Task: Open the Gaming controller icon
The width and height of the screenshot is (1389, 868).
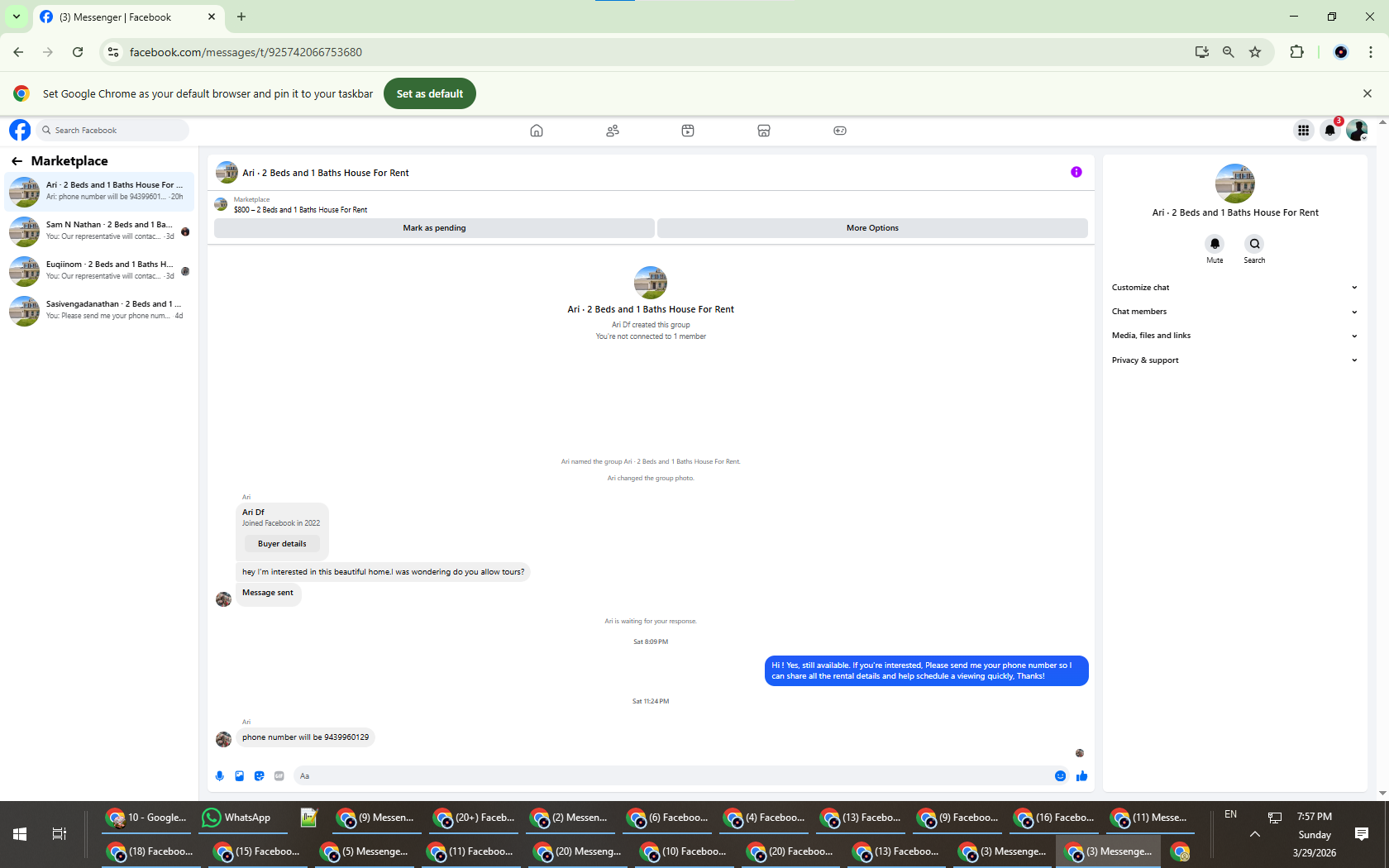Action: tap(840, 131)
